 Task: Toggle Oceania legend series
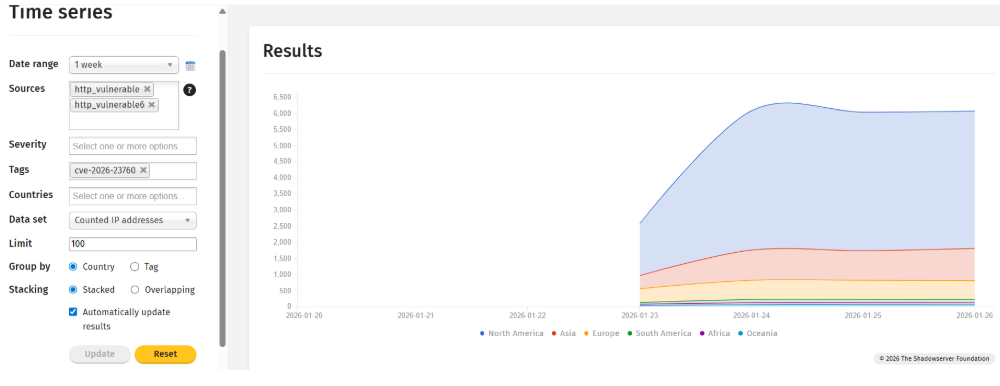(x=758, y=334)
